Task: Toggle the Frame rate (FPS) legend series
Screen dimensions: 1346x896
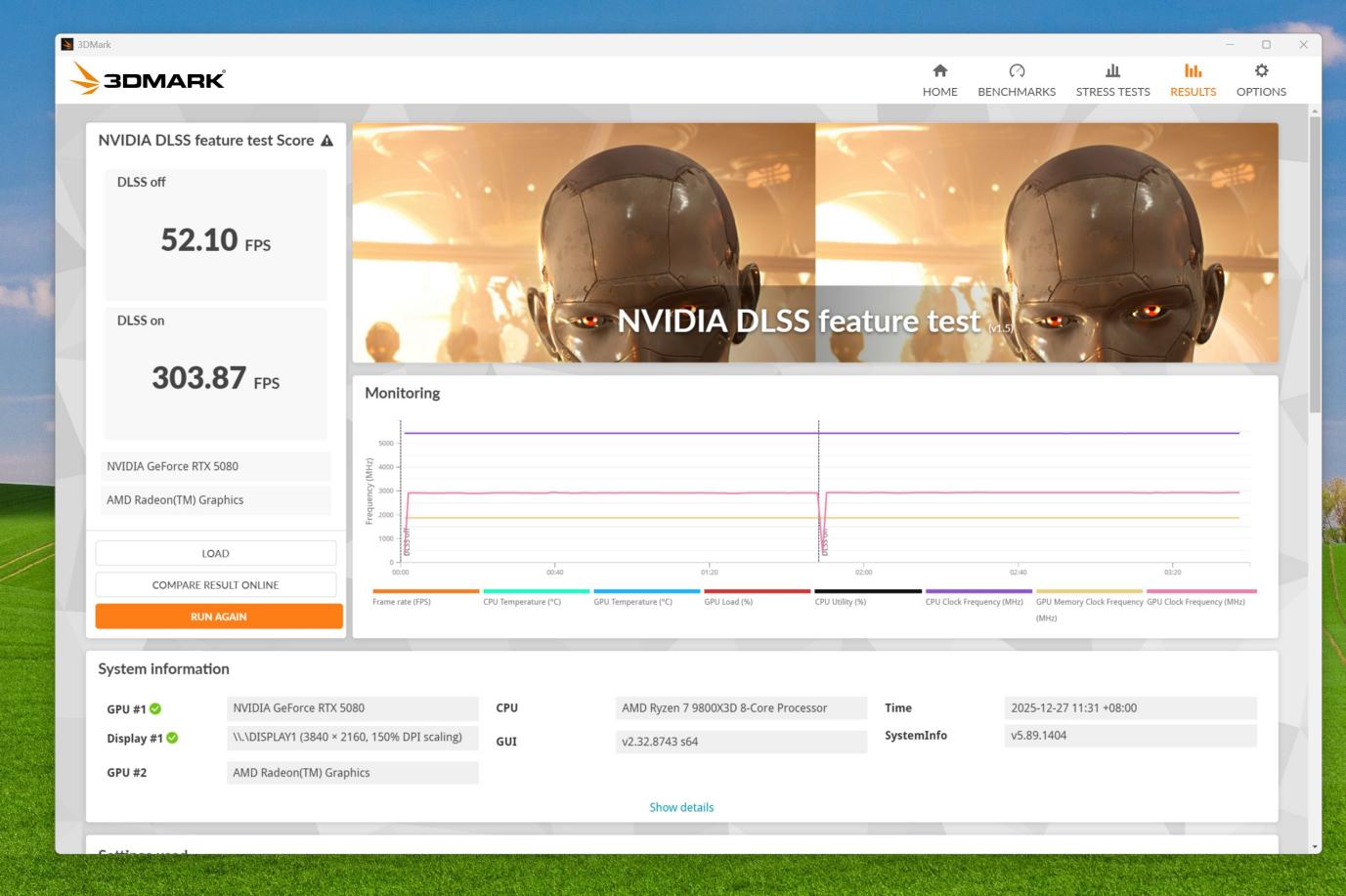Action: 402,602
